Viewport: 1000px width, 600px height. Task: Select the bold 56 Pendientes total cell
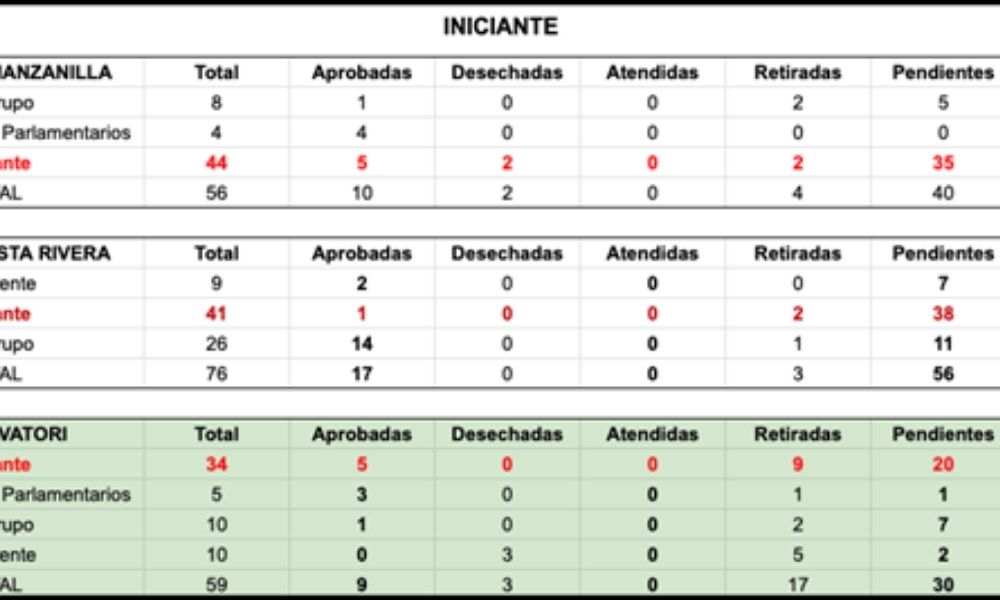coord(943,374)
